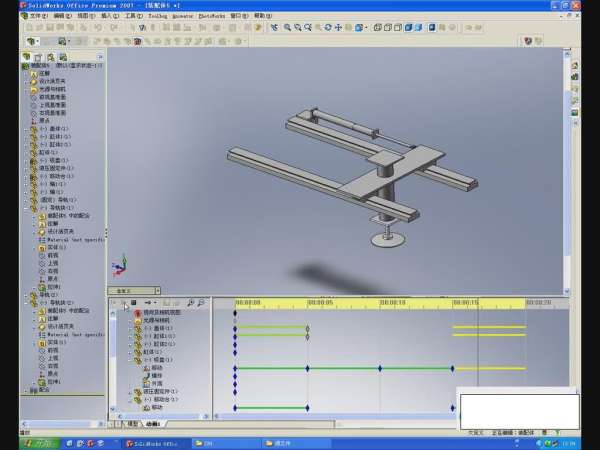Select 前视基准面 plane in feature tree

[52, 97]
